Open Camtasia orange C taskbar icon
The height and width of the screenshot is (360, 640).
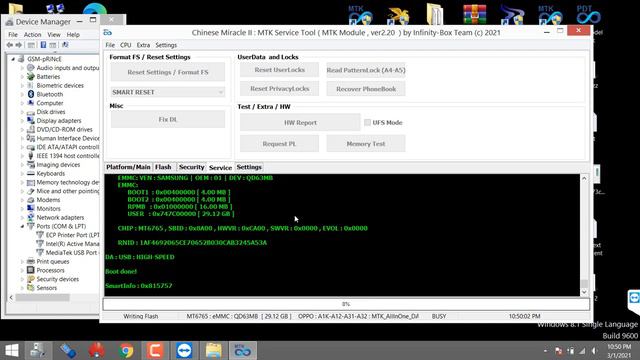pyautogui.click(x=155, y=350)
